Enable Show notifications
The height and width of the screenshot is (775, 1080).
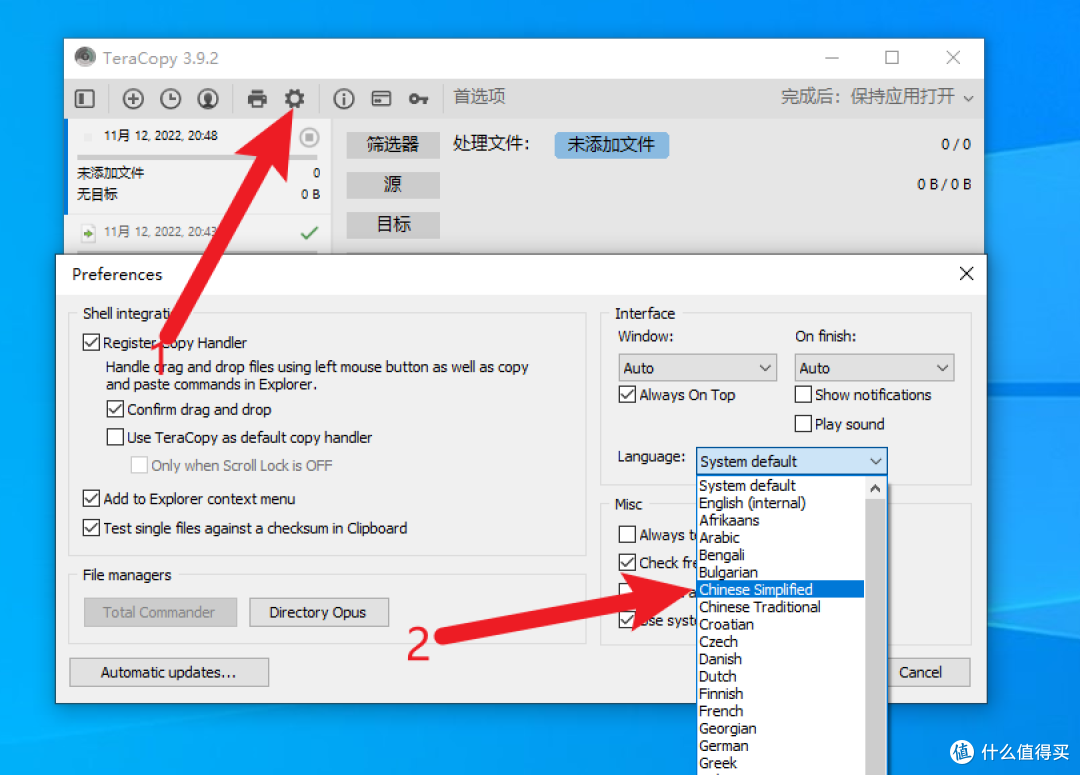coord(802,395)
